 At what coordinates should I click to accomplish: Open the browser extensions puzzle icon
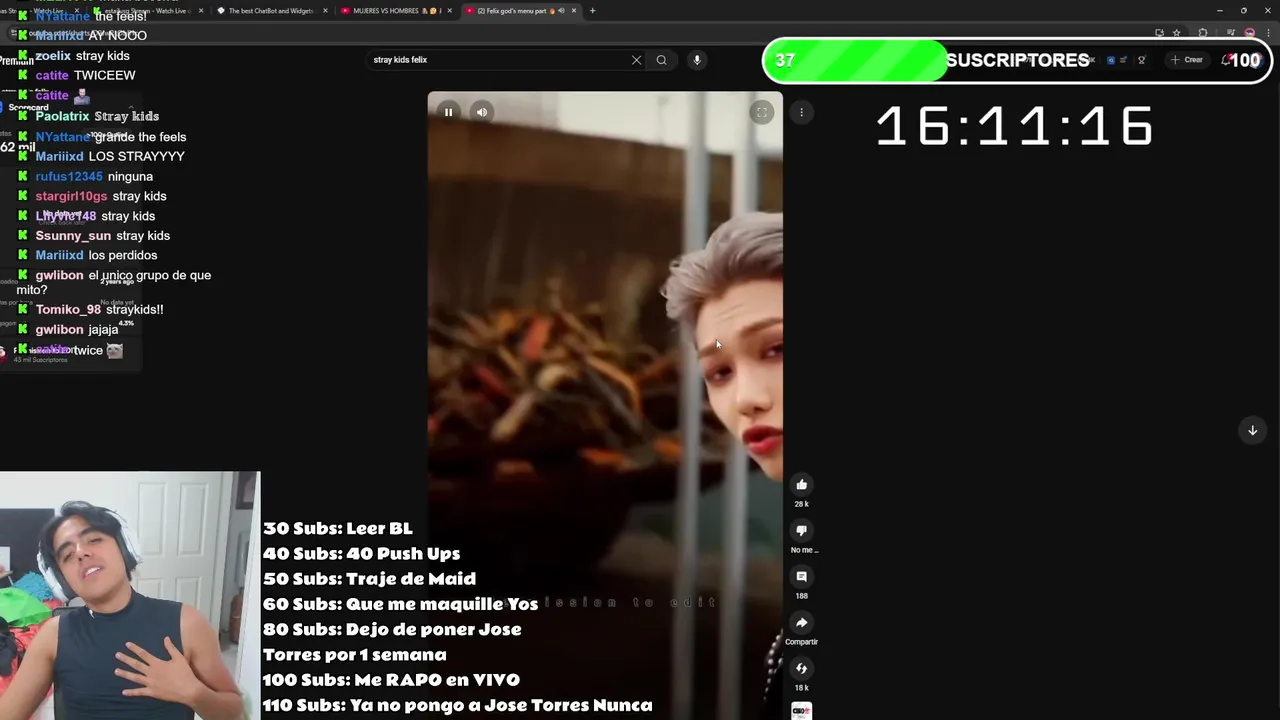pos(1203,33)
